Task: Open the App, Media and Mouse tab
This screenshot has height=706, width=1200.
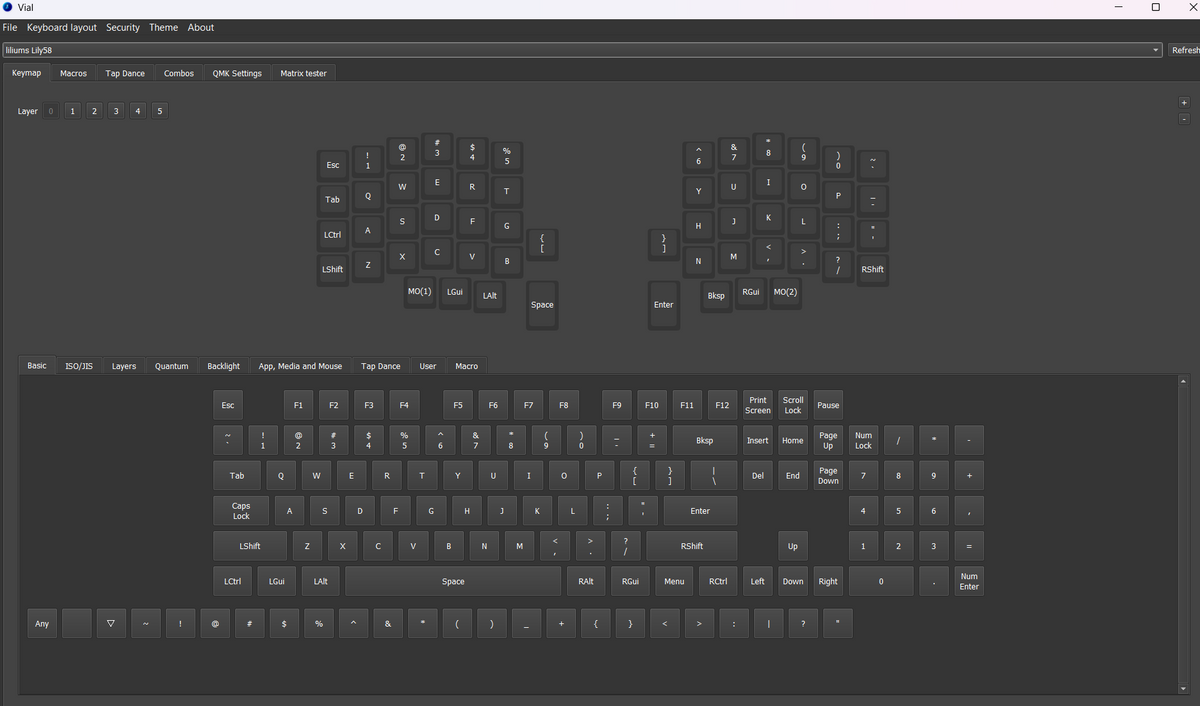Action: [301, 366]
